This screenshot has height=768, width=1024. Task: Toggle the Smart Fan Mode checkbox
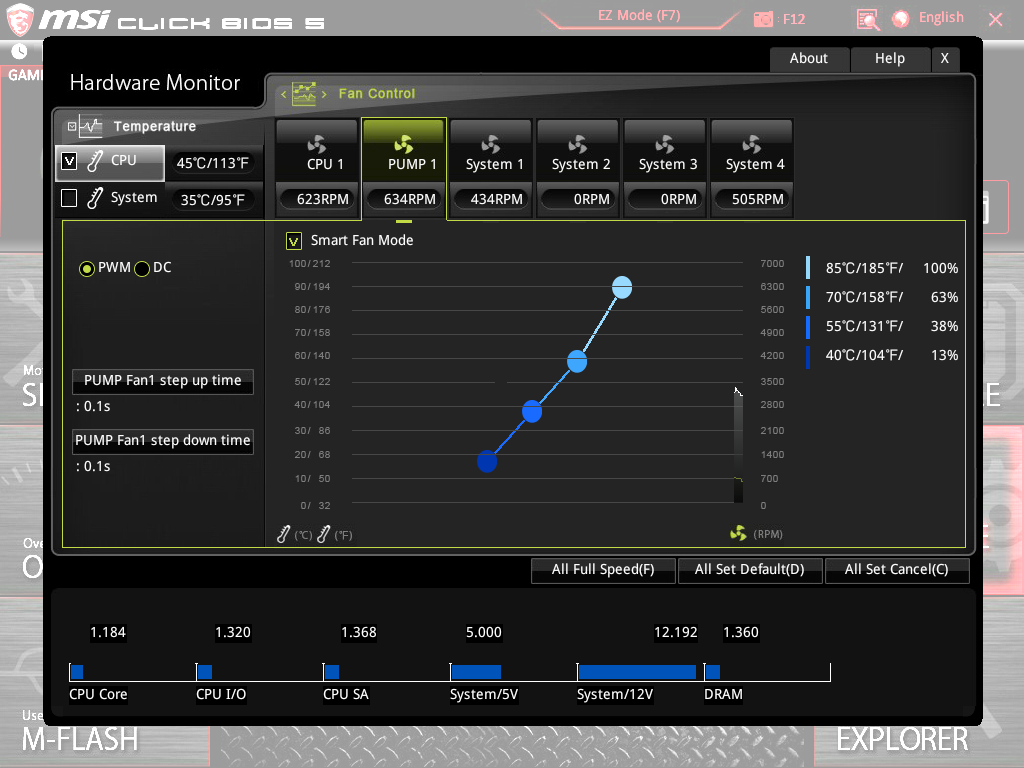pos(294,241)
